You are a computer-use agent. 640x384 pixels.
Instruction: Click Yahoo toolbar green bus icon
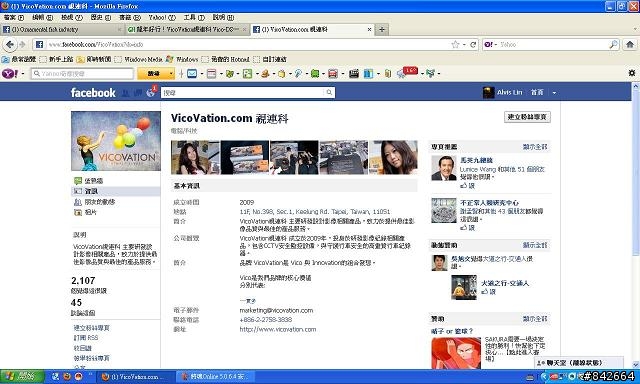[315, 73]
